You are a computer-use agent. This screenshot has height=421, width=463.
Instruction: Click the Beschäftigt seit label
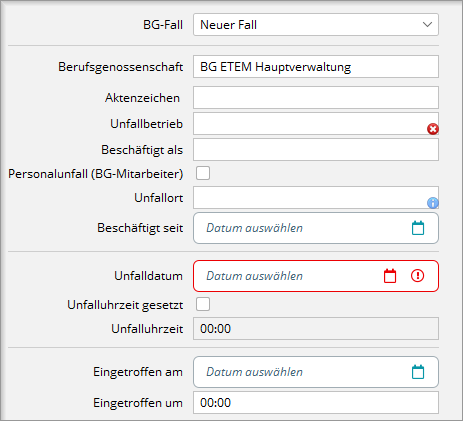(140, 228)
